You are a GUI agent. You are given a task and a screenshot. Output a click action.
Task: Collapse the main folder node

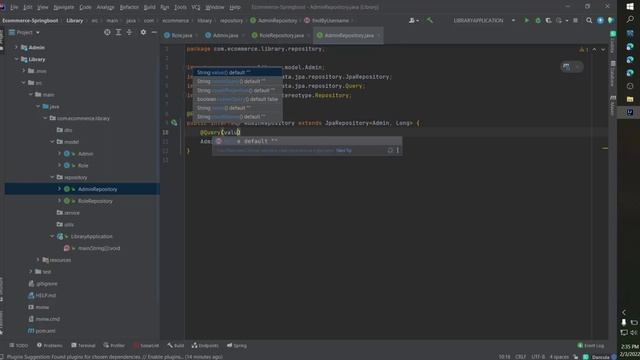pyautogui.click(x=31, y=95)
